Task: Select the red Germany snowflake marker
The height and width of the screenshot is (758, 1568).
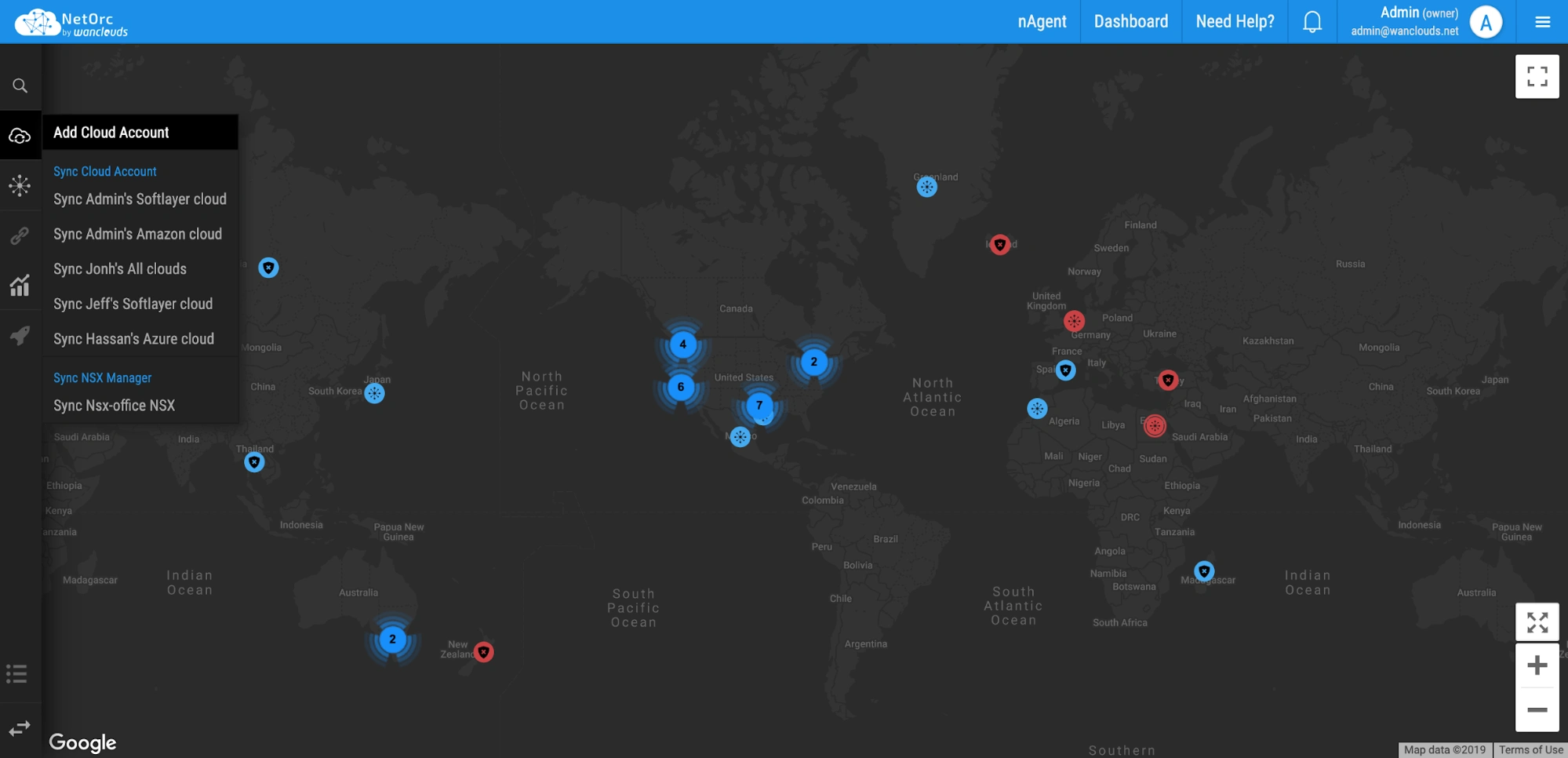Action: tap(1074, 321)
